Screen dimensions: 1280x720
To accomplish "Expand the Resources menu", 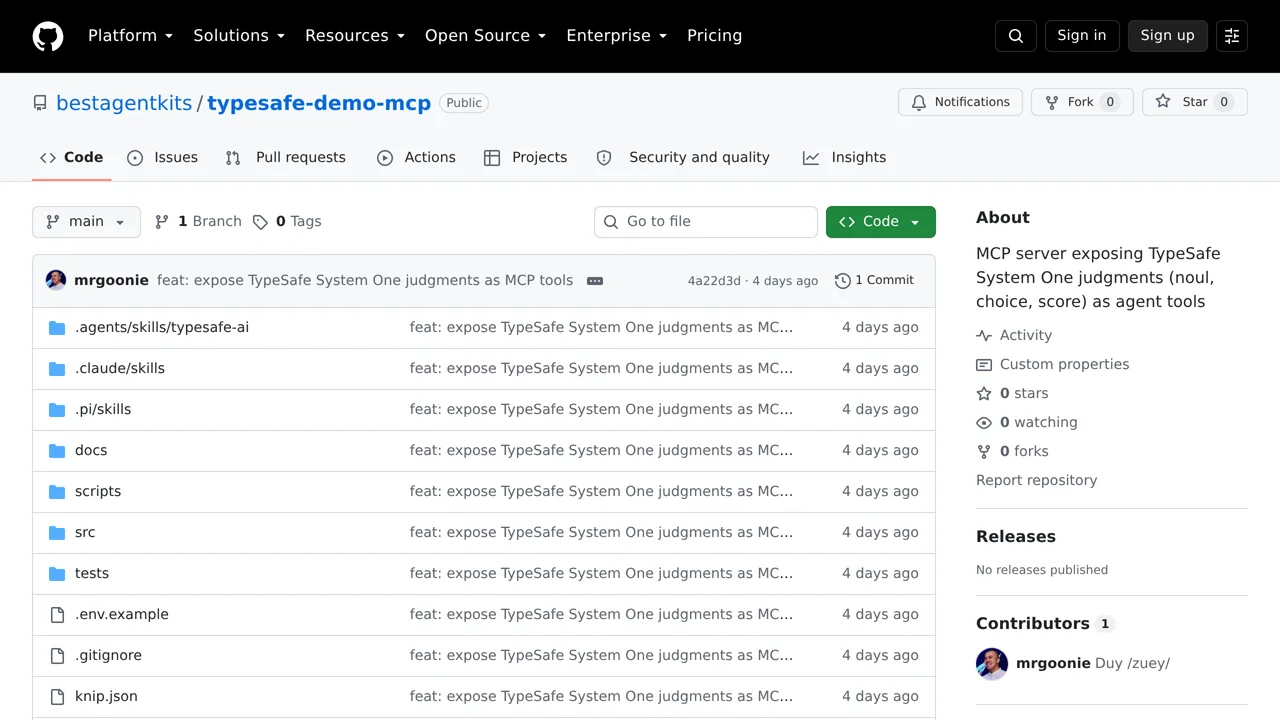I will tap(355, 36).
